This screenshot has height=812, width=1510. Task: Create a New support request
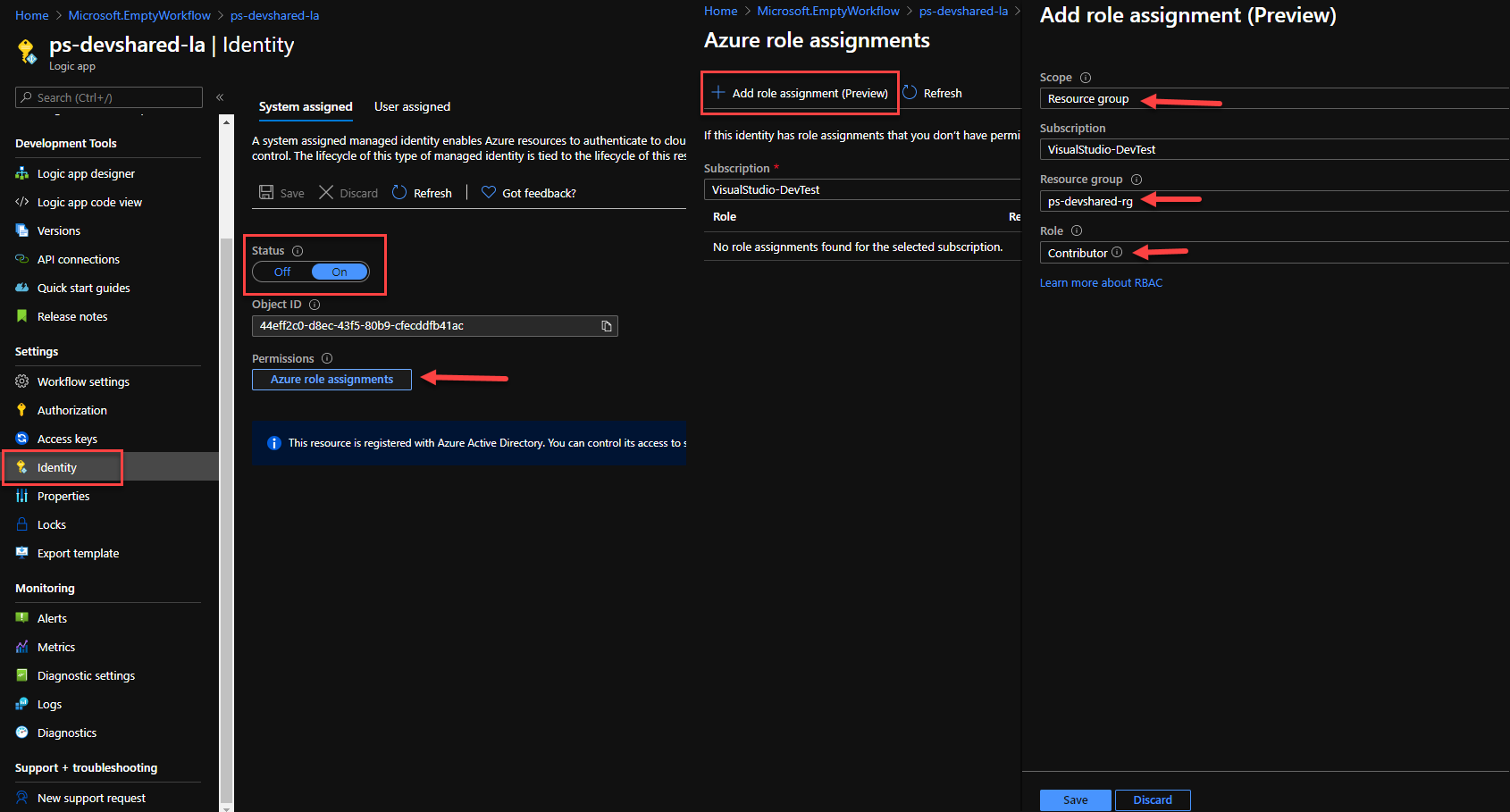(x=90, y=797)
